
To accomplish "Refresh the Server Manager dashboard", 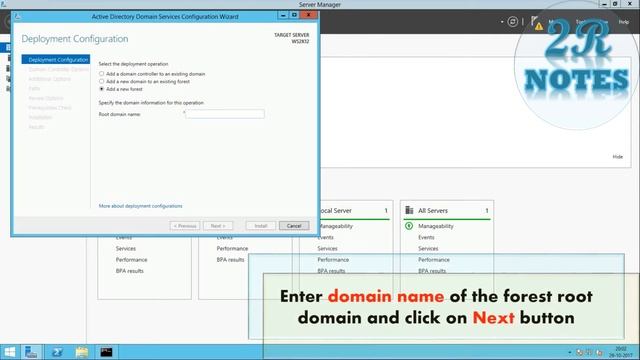I will point(513,22).
